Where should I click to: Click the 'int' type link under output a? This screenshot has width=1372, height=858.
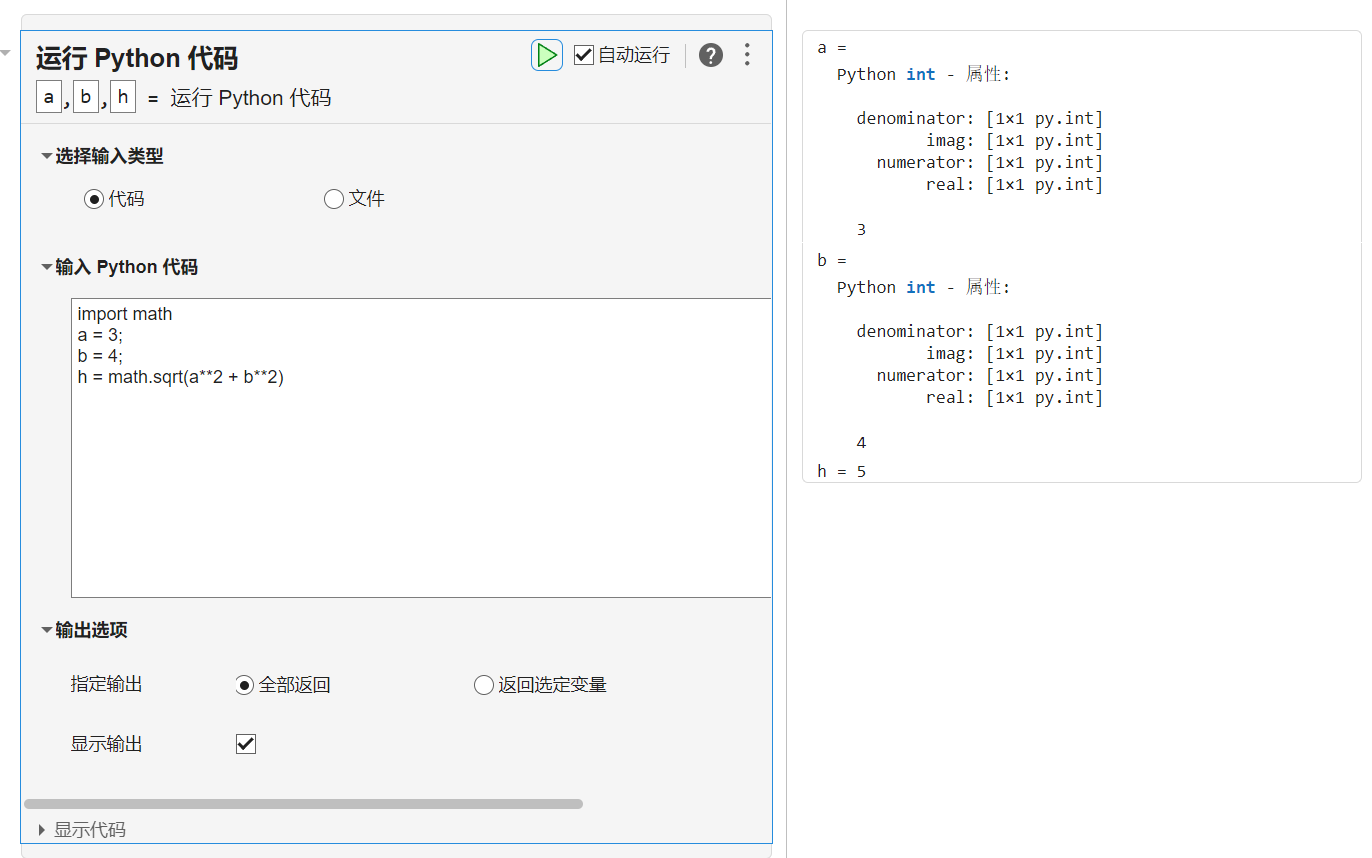(x=921, y=74)
